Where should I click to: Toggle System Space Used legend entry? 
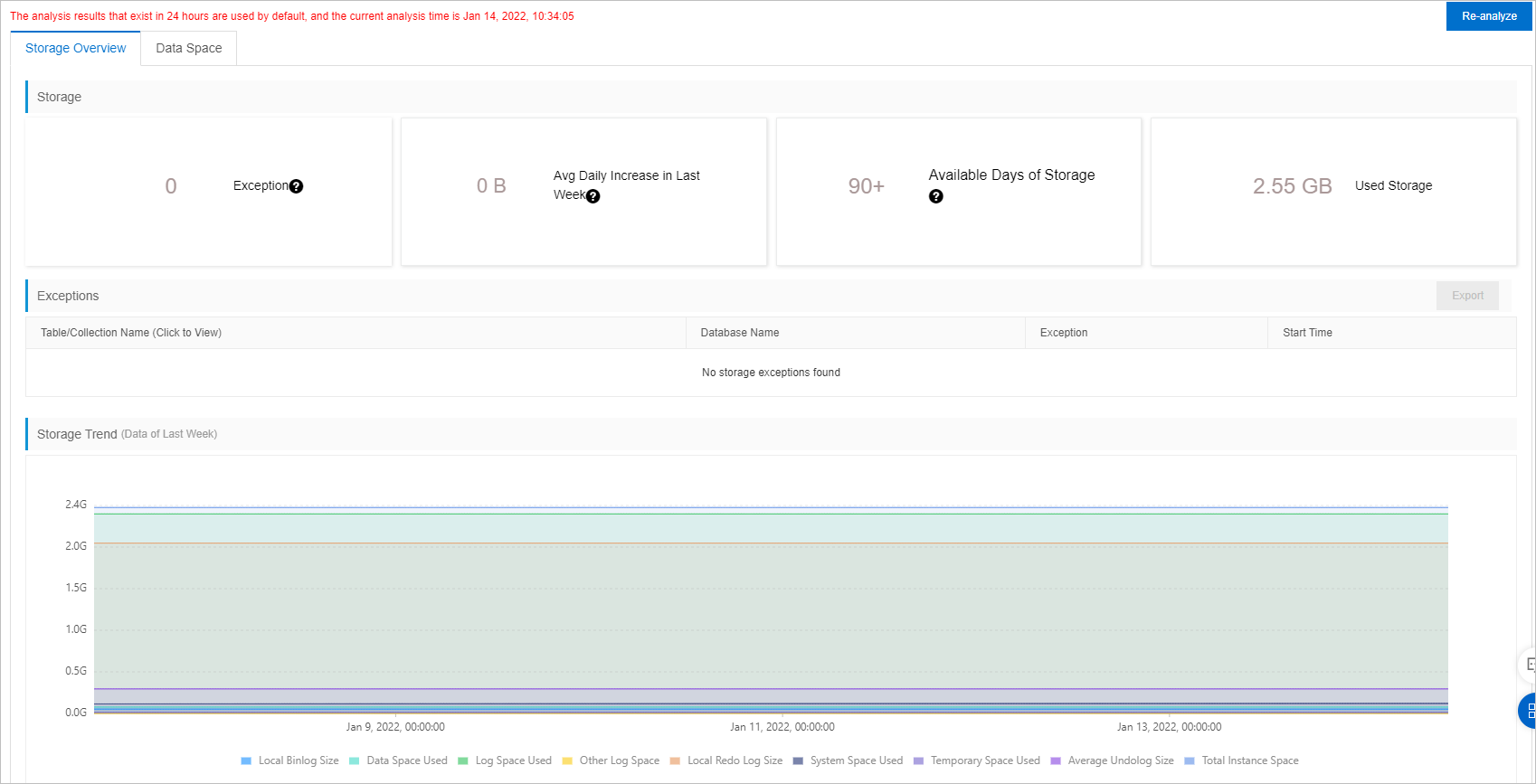848,760
